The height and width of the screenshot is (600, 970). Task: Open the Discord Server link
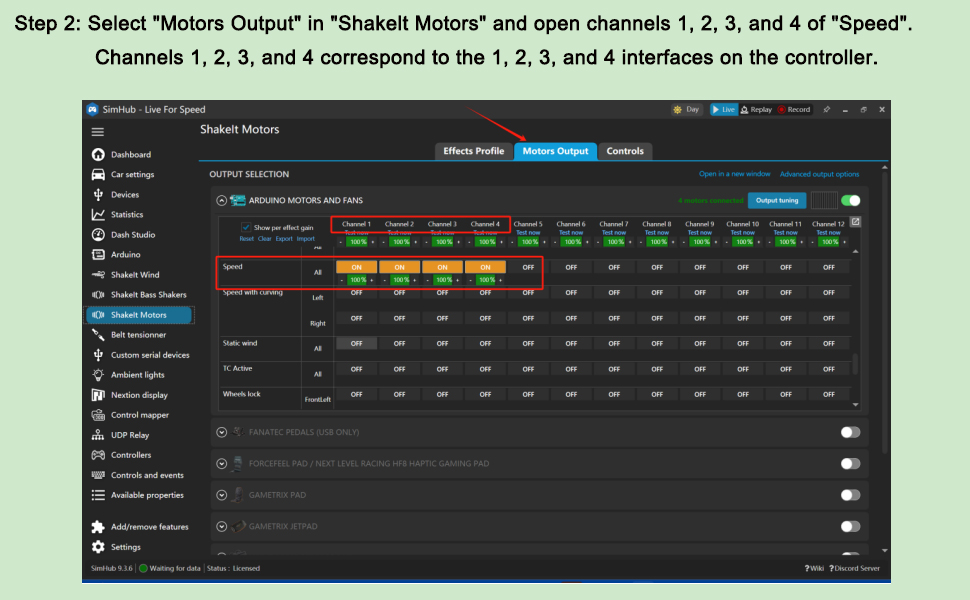click(854, 568)
